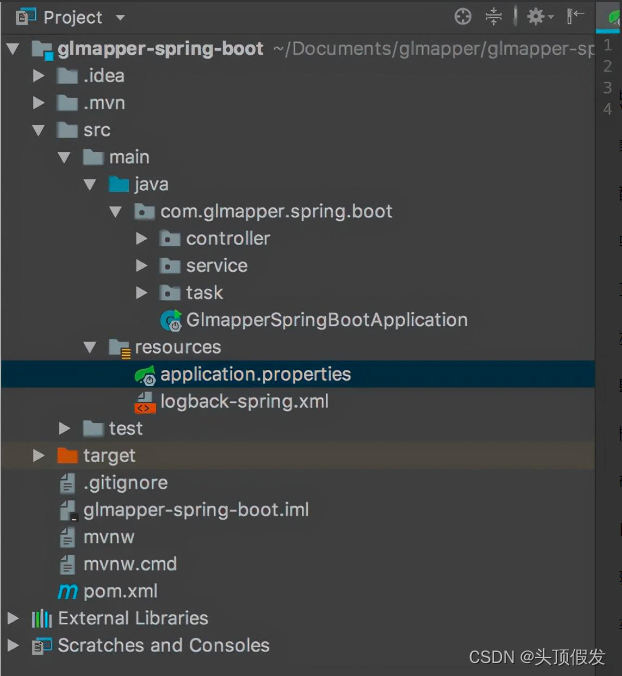The width and height of the screenshot is (622, 676).
Task: Select the pom.xml file name
Action: click(x=120, y=592)
